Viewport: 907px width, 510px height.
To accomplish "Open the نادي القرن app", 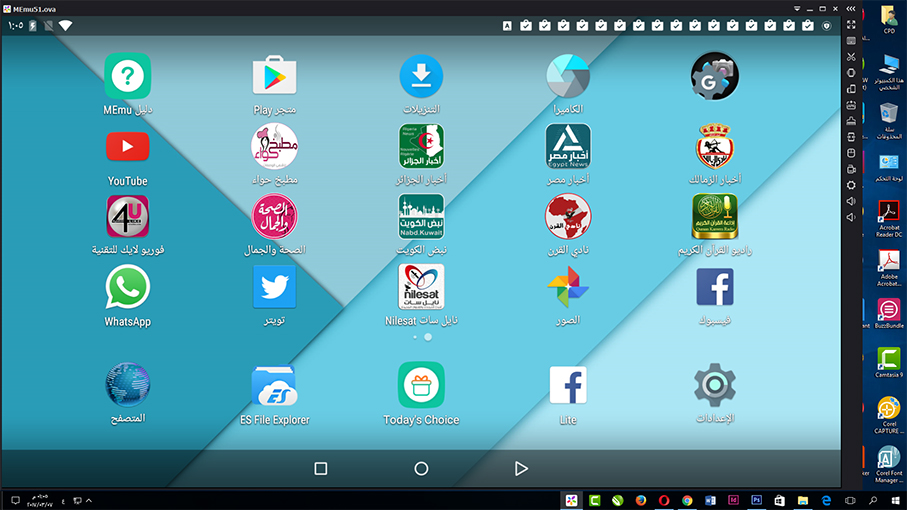I will click(x=568, y=217).
